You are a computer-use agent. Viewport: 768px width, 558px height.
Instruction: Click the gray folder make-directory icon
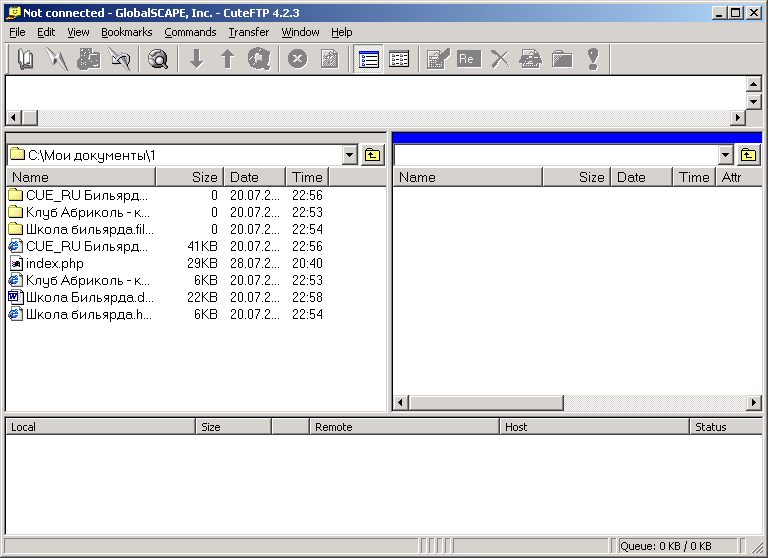click(x=562, y=59)
